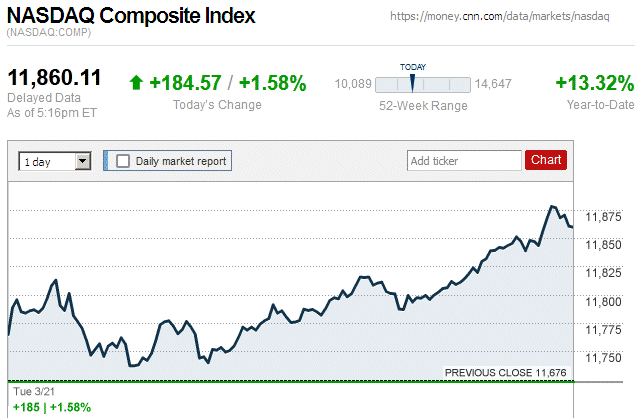Click the PREVIOUS CLOSE 11,676 label

tap(506, 372)
